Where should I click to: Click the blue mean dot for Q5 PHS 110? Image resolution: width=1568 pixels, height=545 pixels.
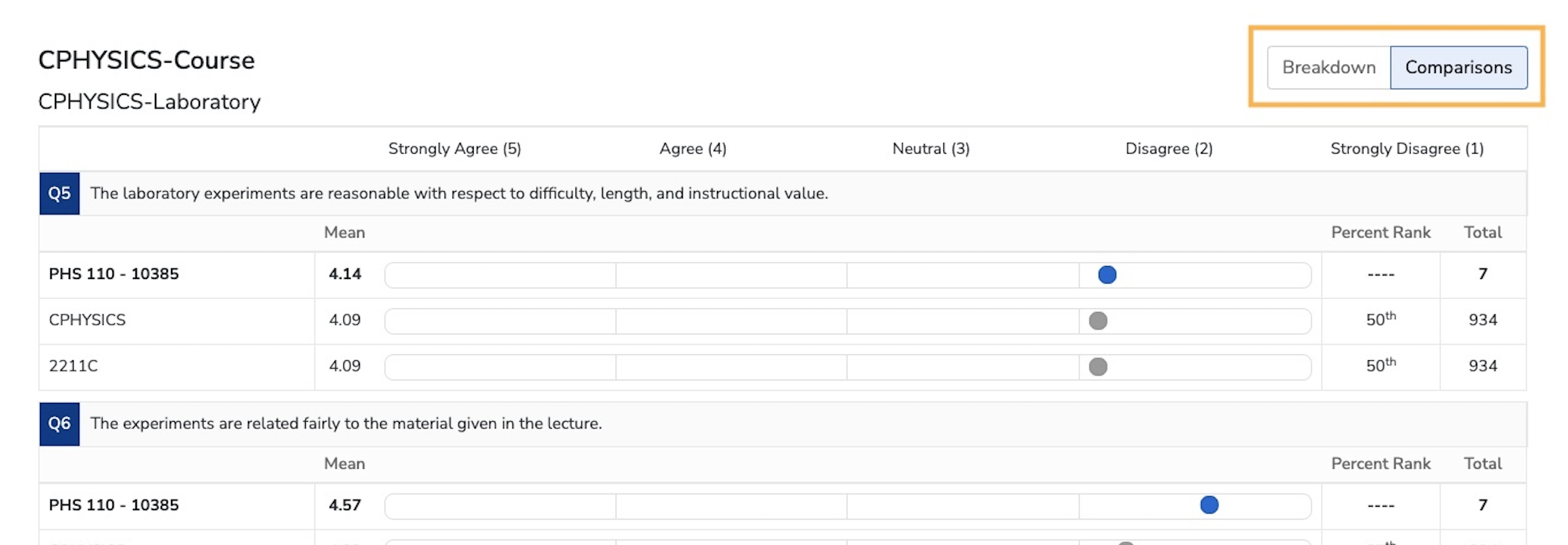(1107, 274)
